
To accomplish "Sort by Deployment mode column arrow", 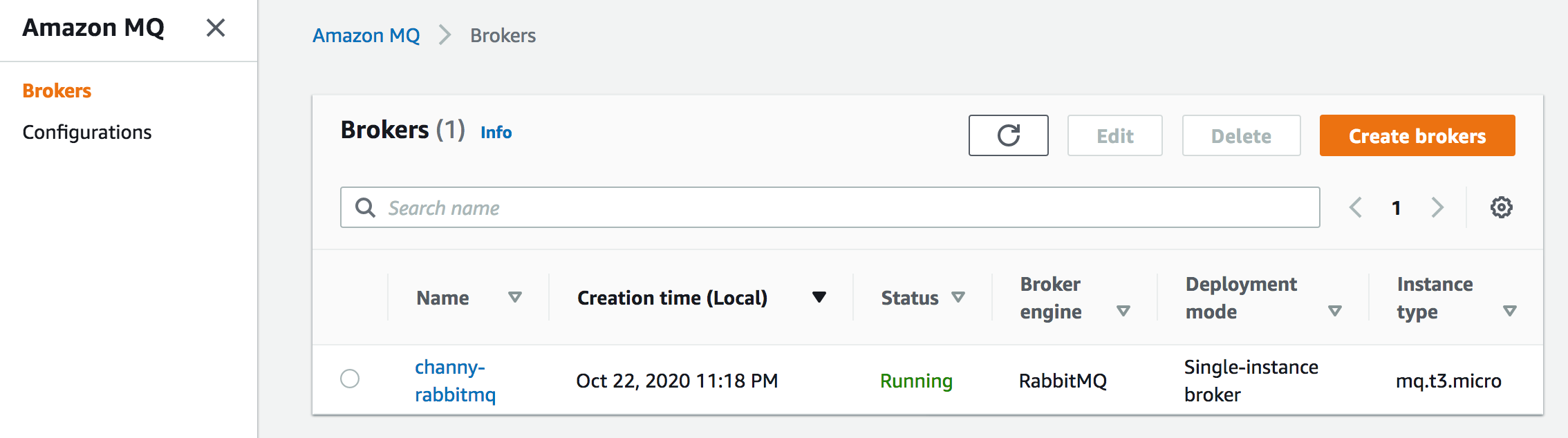I will [1335, 311].
